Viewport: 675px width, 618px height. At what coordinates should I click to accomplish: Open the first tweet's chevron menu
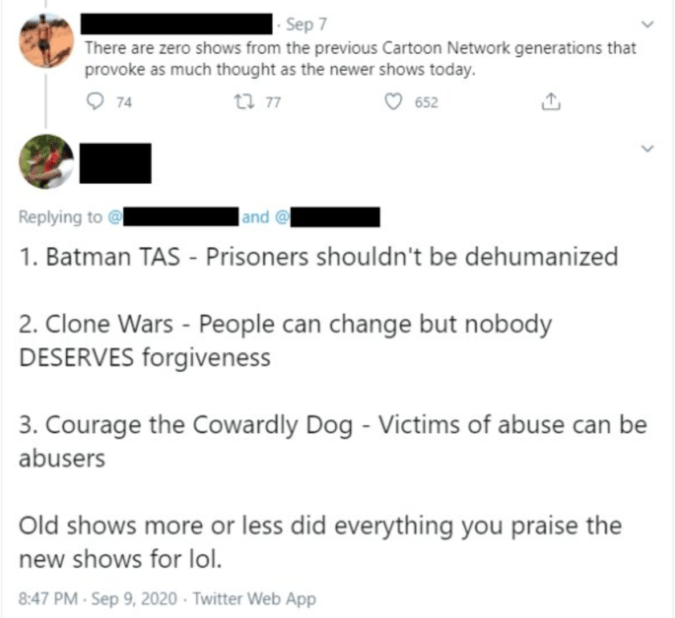pyautogui.click(x=647, y=25)
